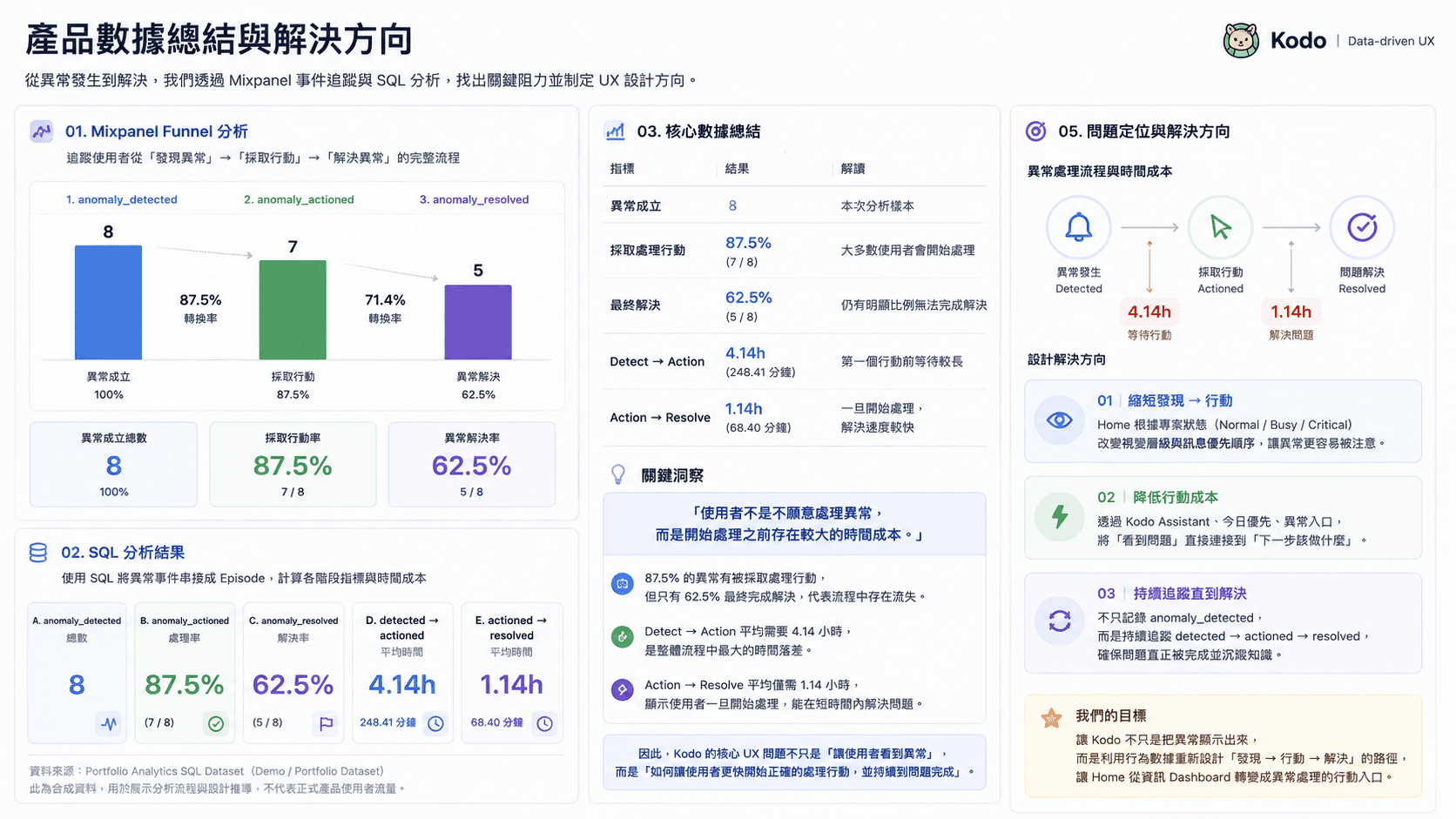
Task: Click the 'Detect → Action' row in metrics table
Action: (x=794, y=361)
